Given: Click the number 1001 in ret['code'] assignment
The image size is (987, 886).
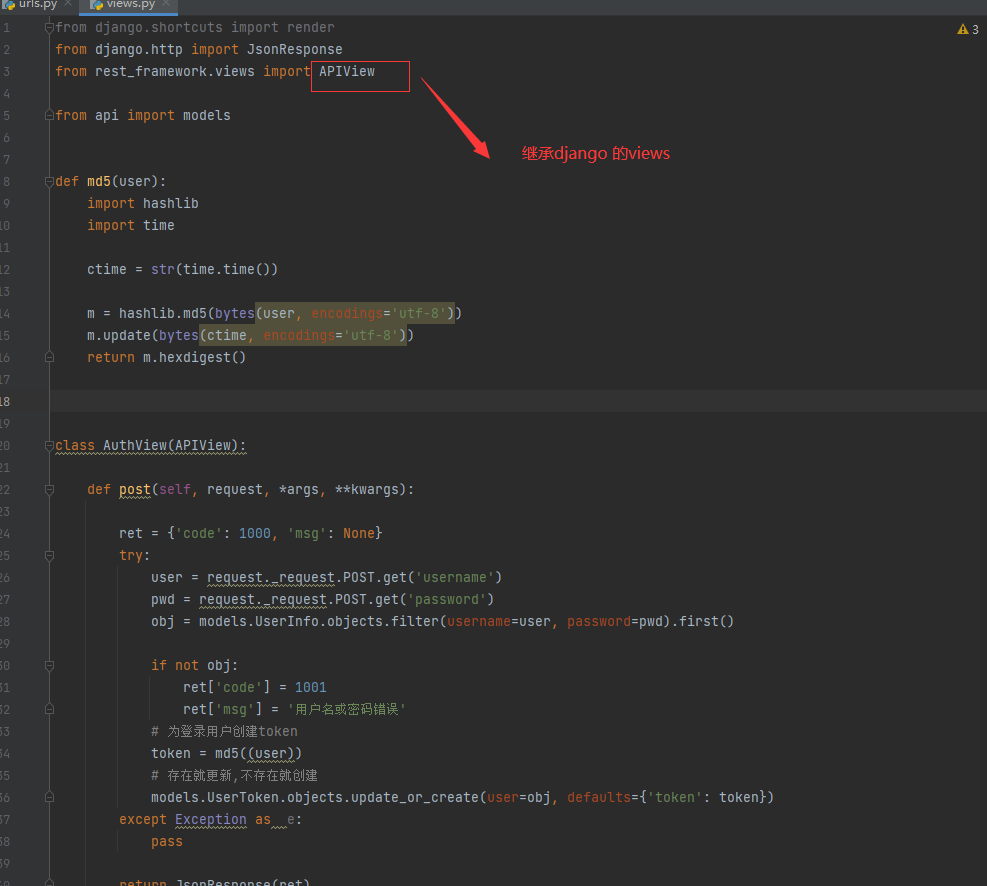Looking at the screenshot, I should point(311,687).
